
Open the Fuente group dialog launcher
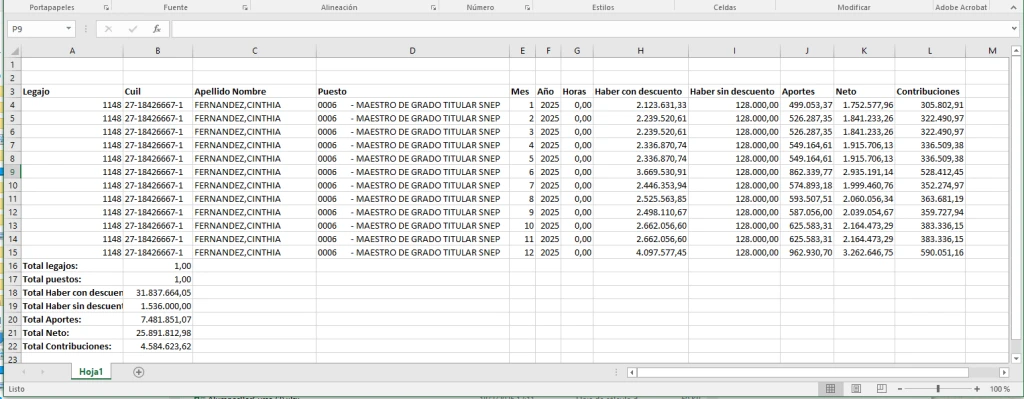click(245, 8)
